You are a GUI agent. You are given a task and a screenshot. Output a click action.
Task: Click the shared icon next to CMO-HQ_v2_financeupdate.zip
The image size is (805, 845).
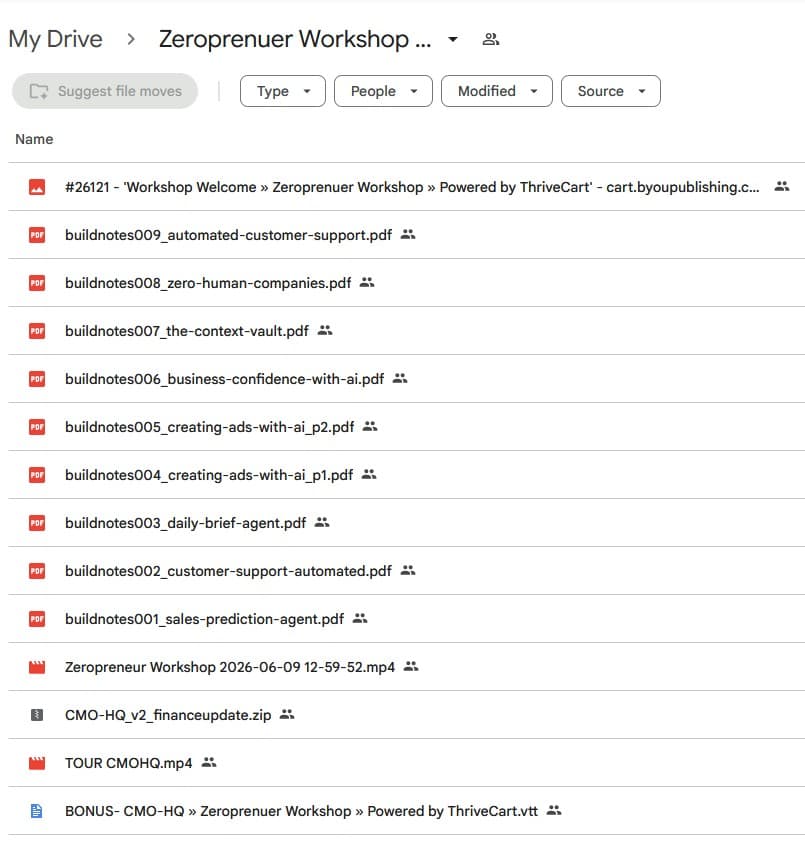click(287, 715)
